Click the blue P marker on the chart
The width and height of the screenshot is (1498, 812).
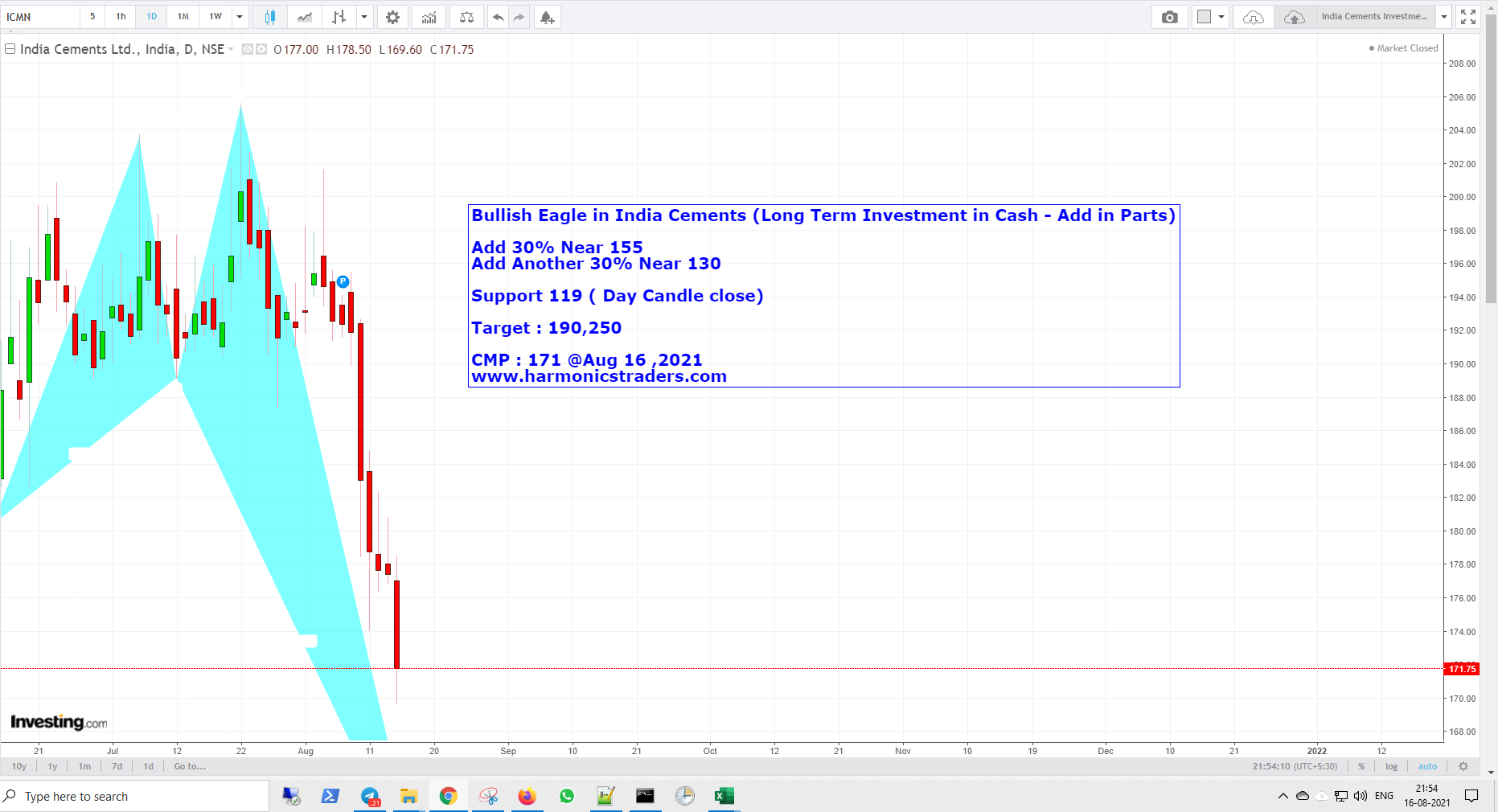(x=343, y=281)
